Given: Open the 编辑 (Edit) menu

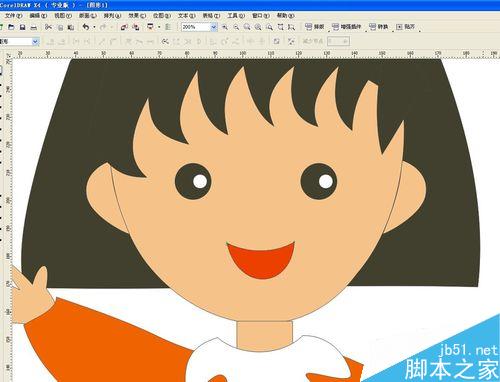Looking at the screenshot, I should pyautogui.click(x=38, y=16).
